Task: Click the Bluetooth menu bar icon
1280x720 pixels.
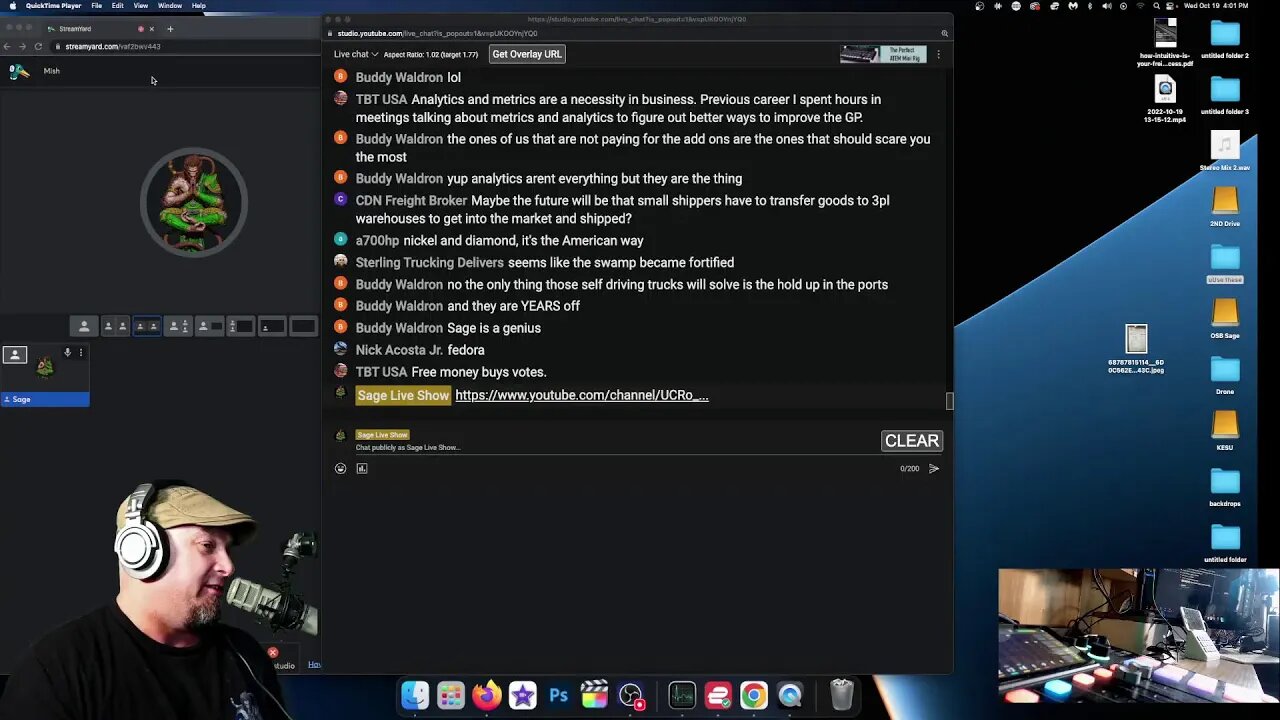Action: pos(1090,6)
